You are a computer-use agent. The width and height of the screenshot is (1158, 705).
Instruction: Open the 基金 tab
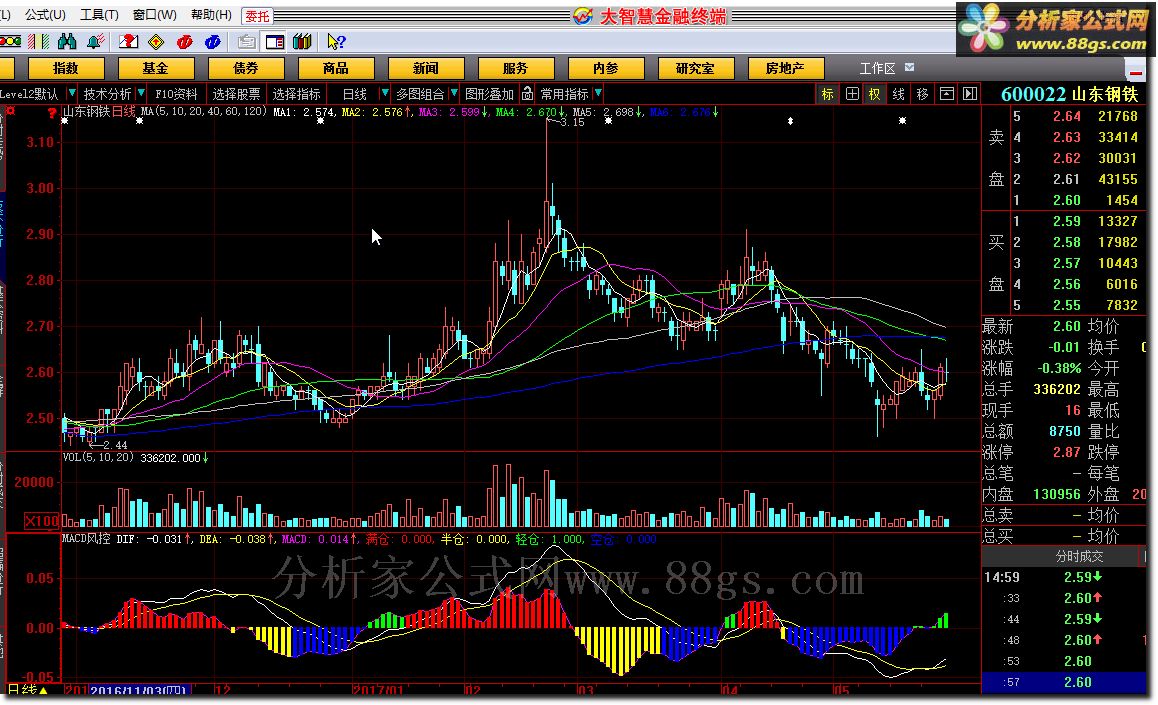(155, 68)
